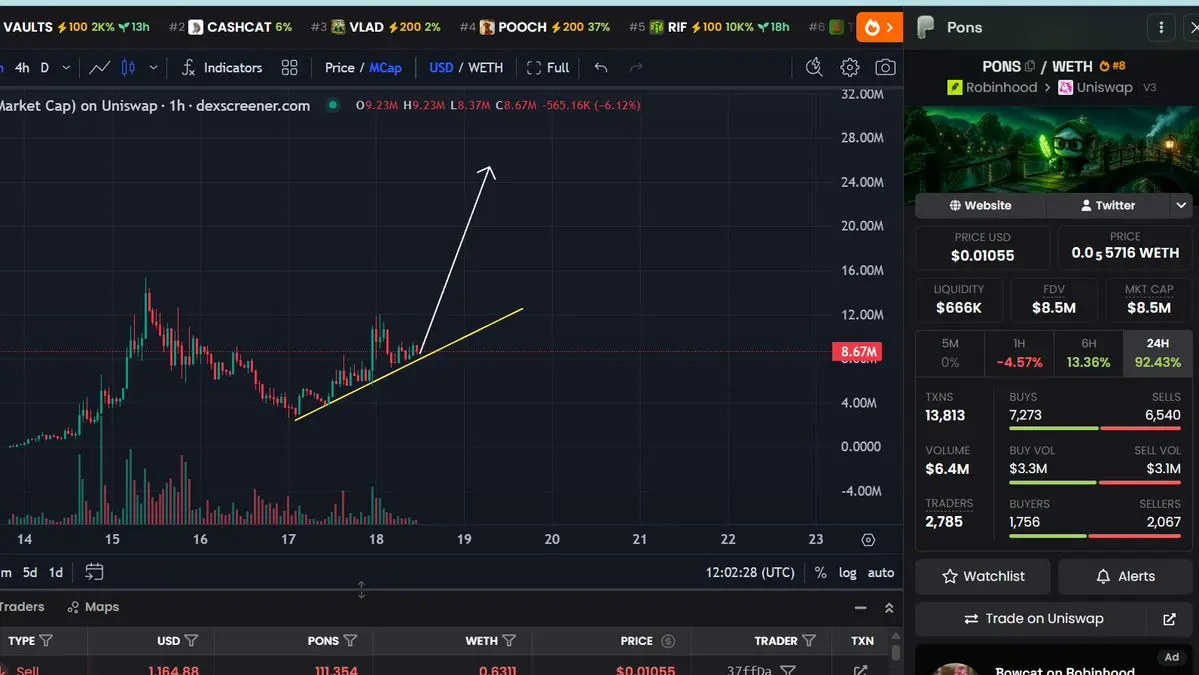Select the 4h timeframe
This screenshot has width=1199, height=675.
22,68
